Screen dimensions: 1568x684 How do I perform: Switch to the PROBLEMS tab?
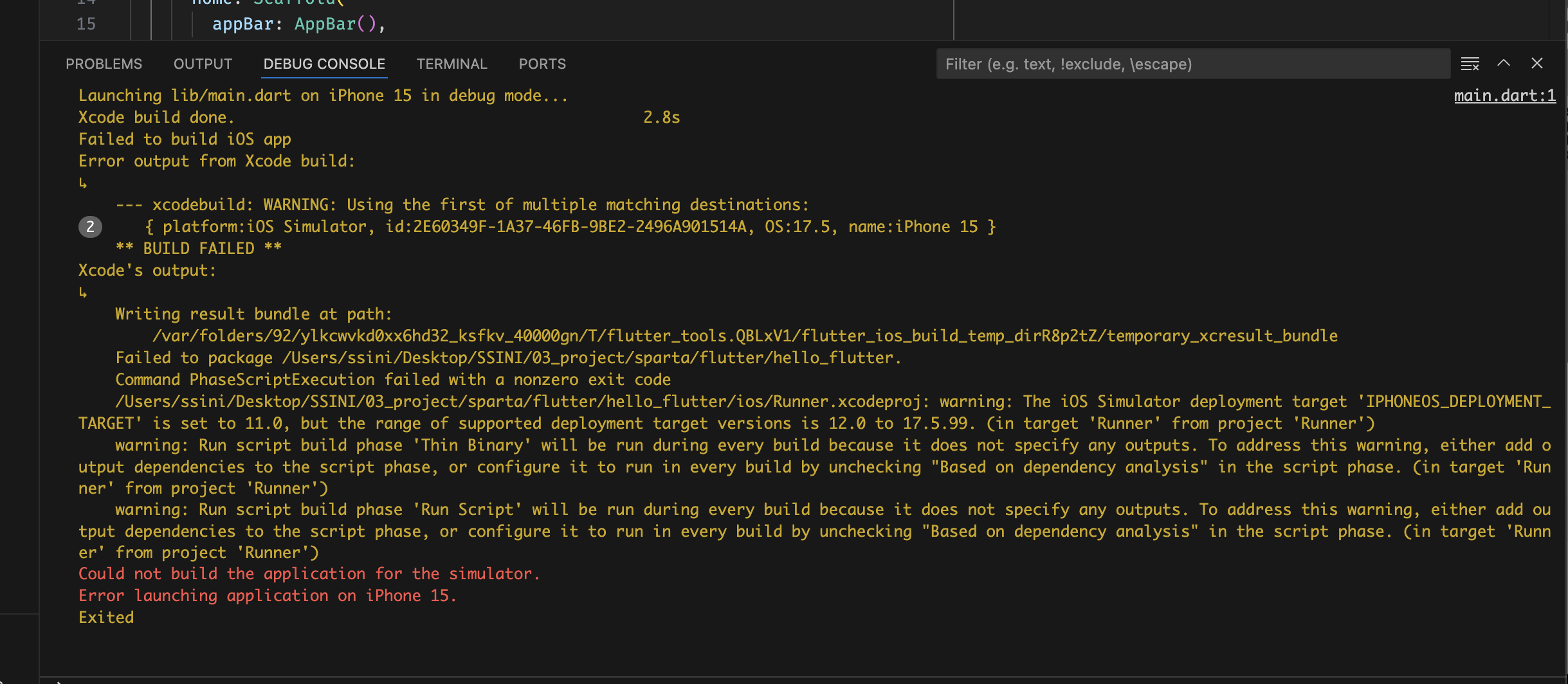pos(104,64)
